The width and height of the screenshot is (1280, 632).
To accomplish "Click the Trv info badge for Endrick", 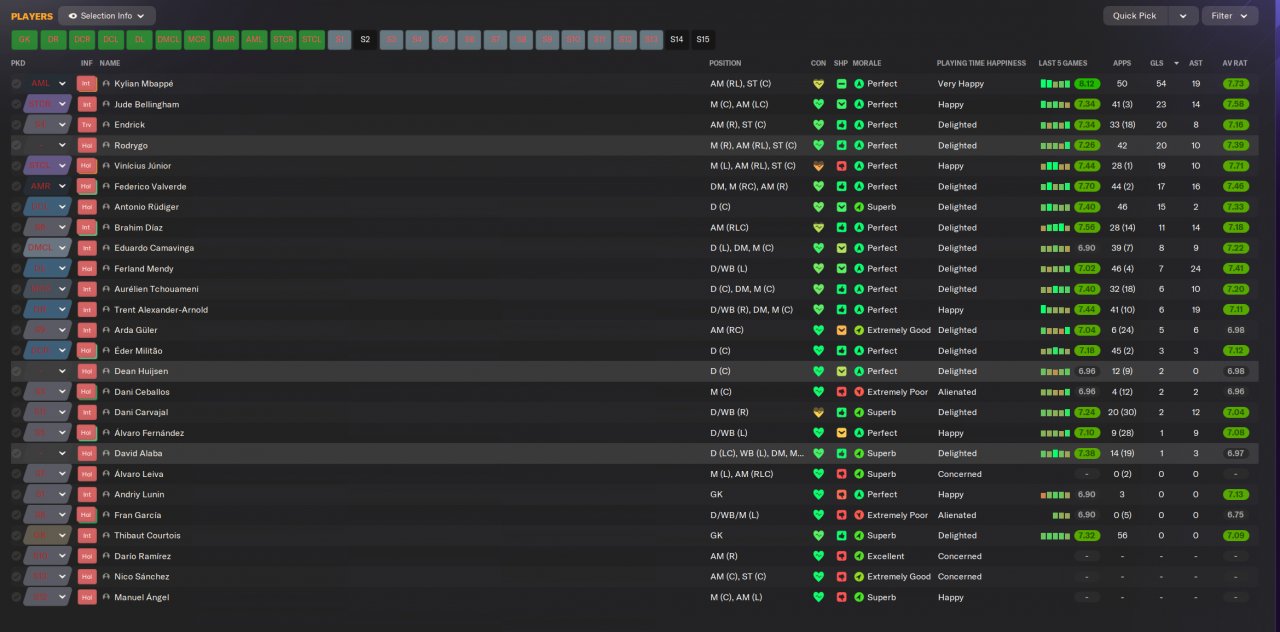I will 87,125.
